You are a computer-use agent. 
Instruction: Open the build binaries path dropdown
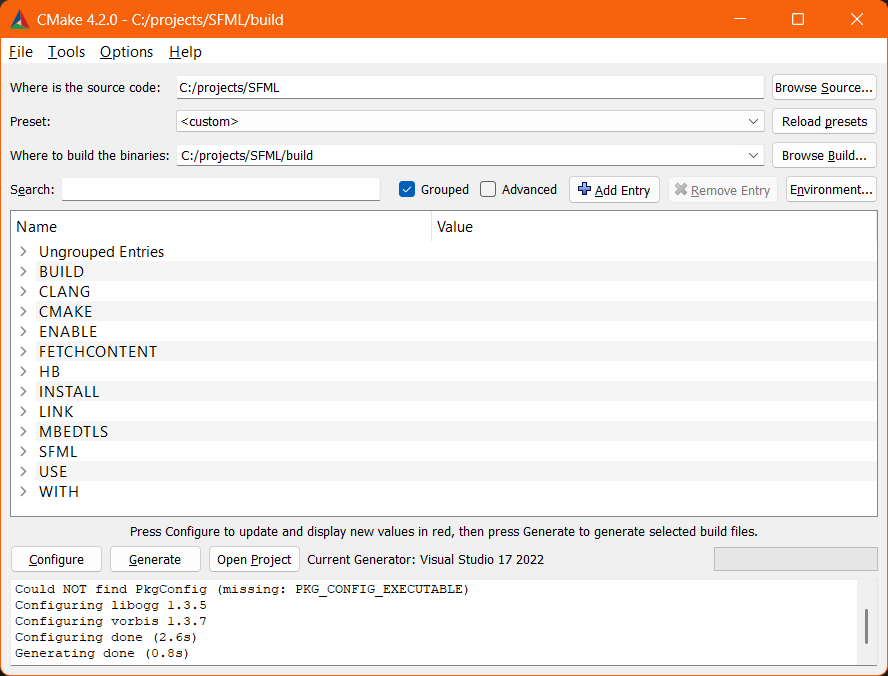pos(755,155)
